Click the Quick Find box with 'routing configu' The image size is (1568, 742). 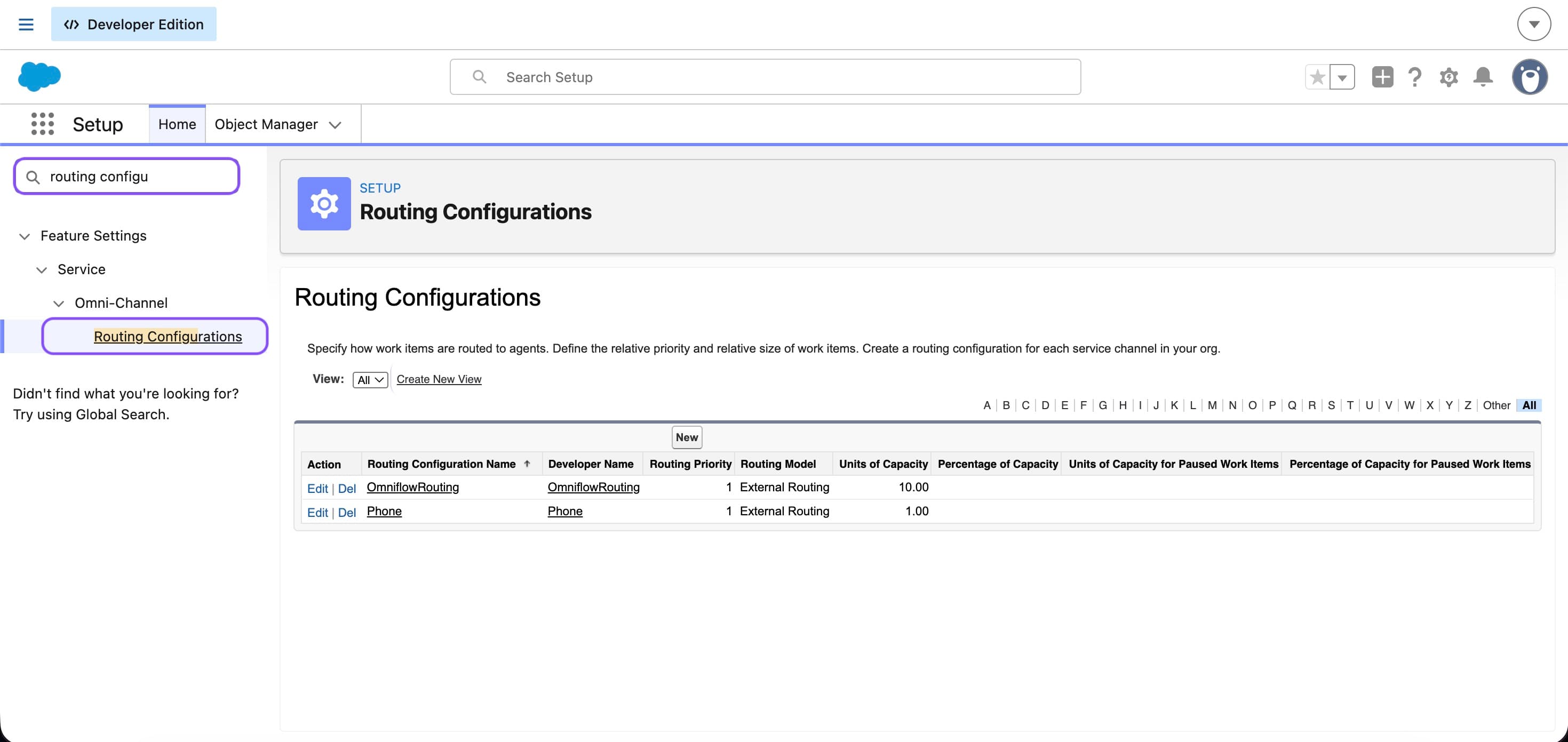click(x=126, y=177)
